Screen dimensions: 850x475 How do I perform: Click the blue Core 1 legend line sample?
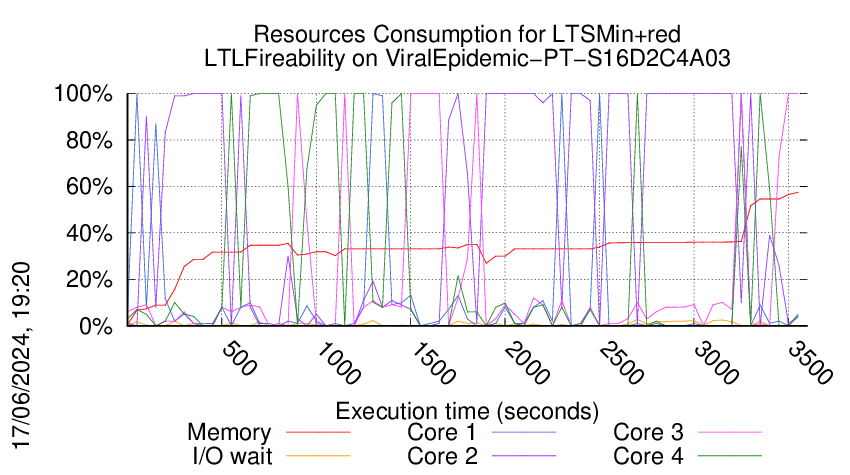pyautogui.click(x=524, y=432)
